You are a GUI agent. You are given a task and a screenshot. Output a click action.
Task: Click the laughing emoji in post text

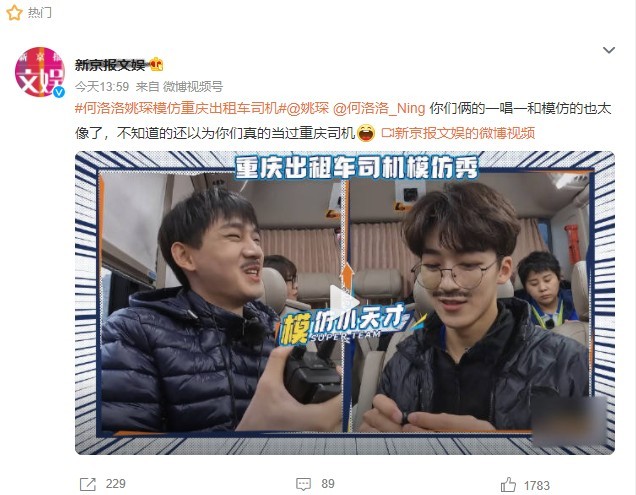pos(366,133)
